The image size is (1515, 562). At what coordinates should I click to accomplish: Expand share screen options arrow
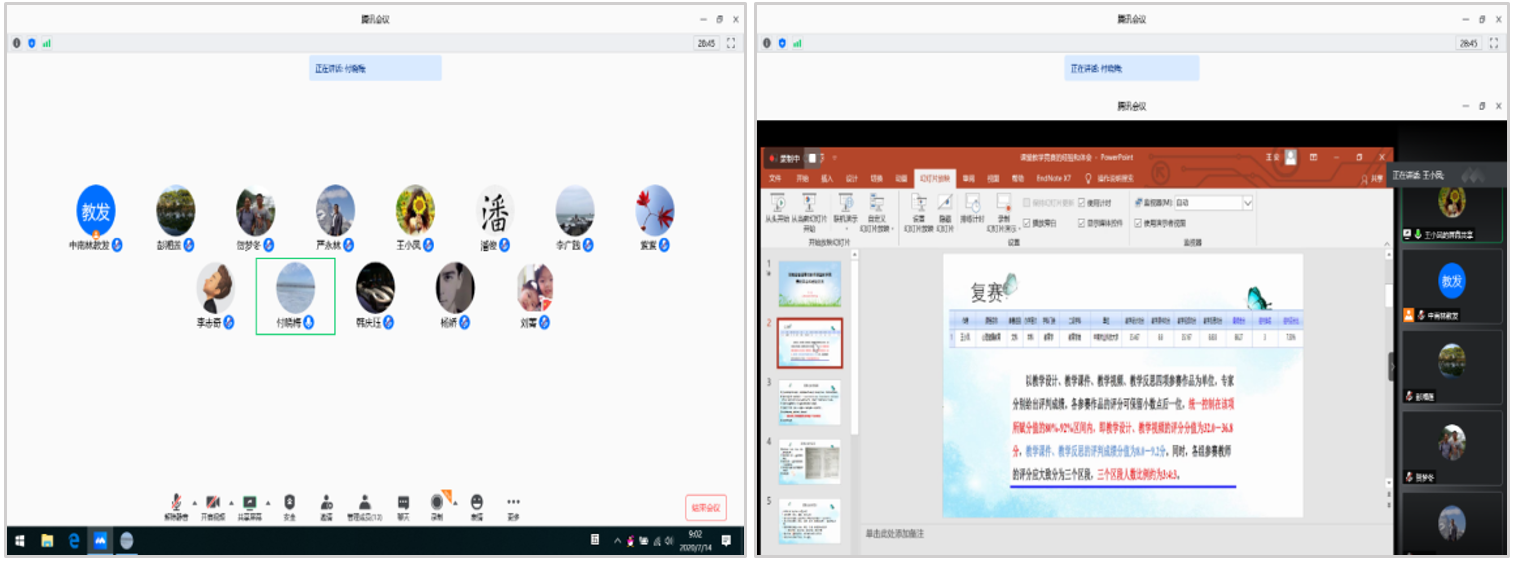click(268, 503)
